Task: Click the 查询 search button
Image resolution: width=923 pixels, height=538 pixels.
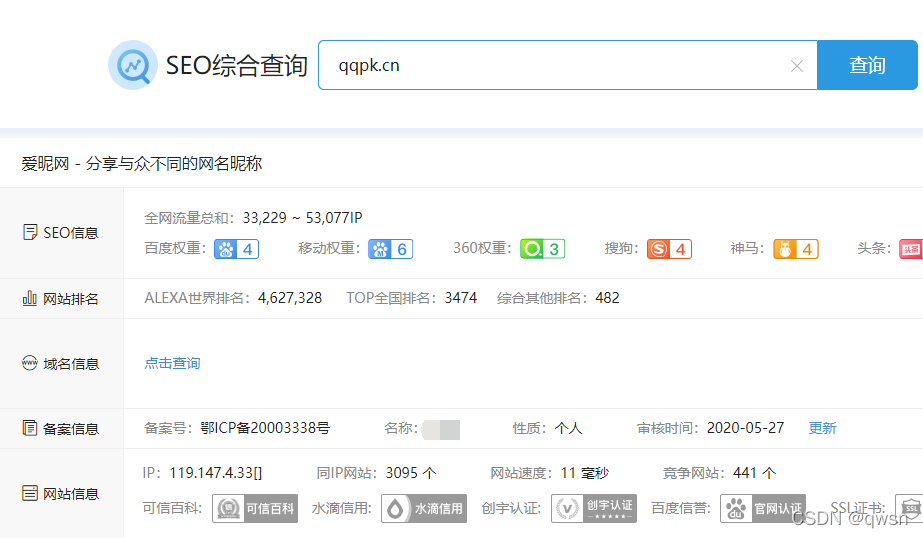Action: click(x=867, y=65)
